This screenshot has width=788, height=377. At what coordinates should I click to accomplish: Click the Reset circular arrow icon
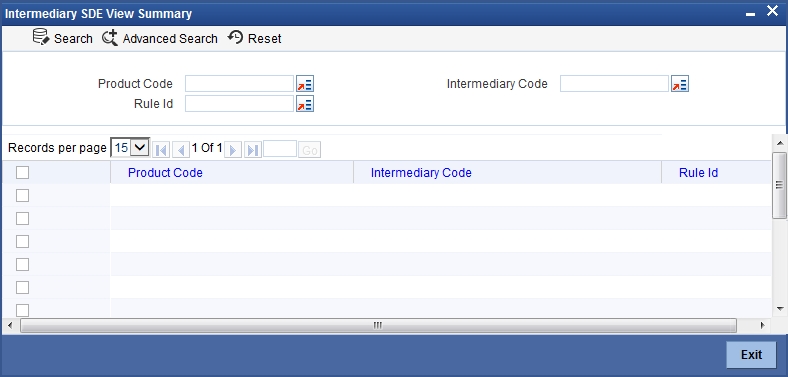(x=235, y=37)
